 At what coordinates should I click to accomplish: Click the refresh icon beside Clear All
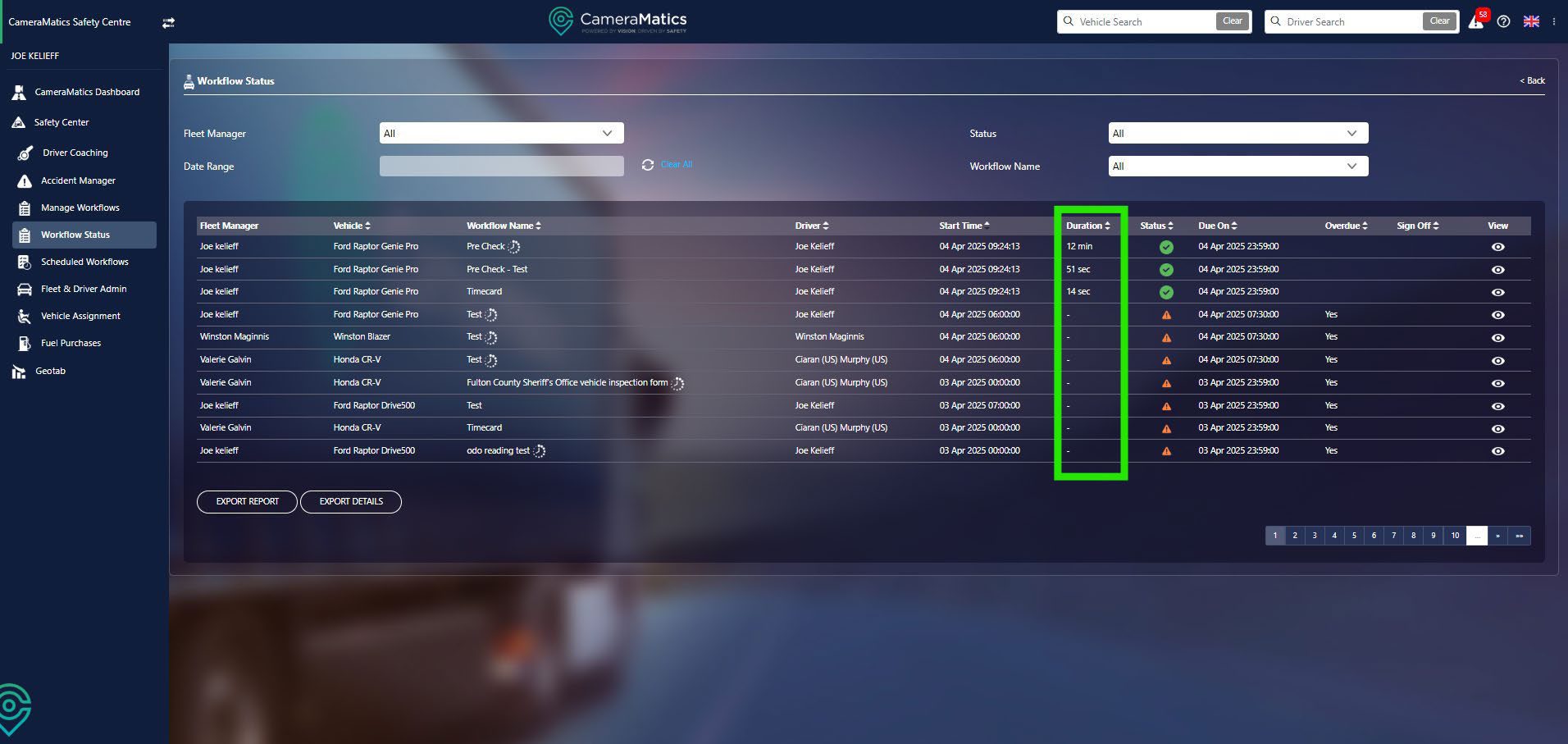(648, 165)
